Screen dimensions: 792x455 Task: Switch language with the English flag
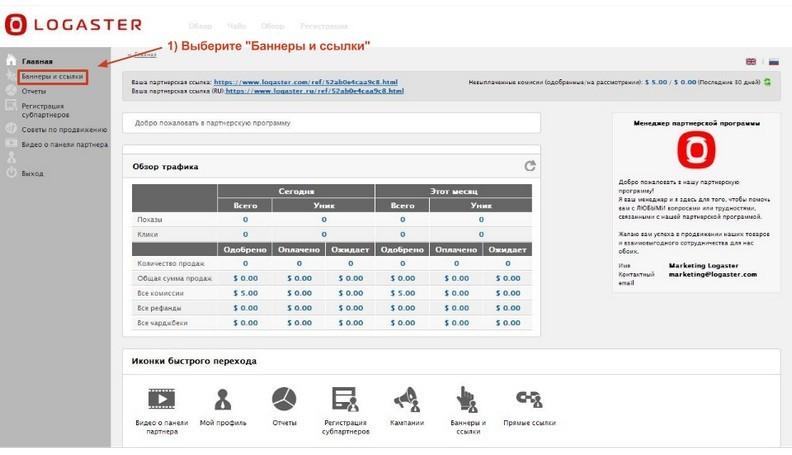tap(751, 62)
